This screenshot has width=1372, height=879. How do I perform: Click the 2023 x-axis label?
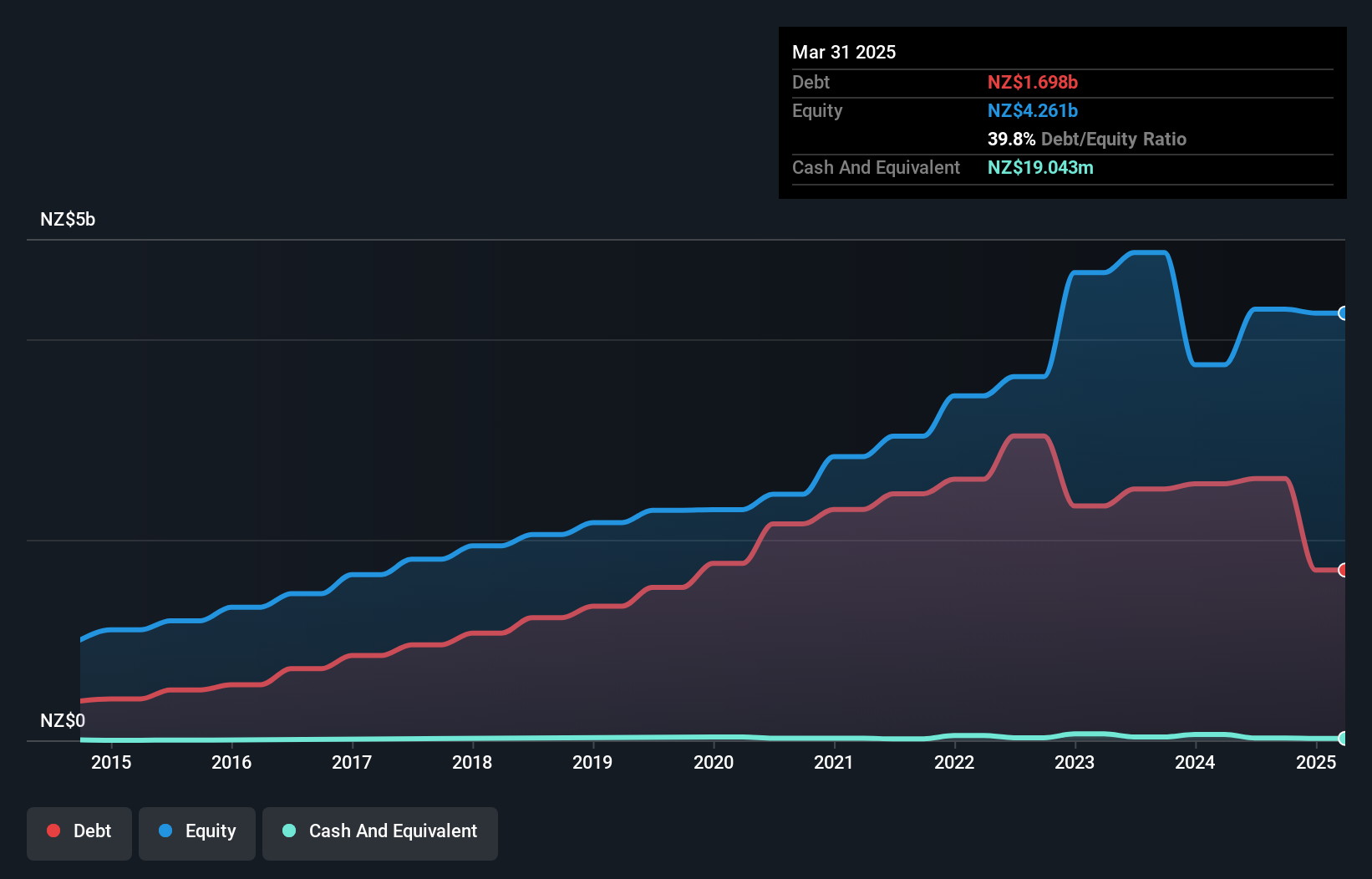(x=1075, y=762)
